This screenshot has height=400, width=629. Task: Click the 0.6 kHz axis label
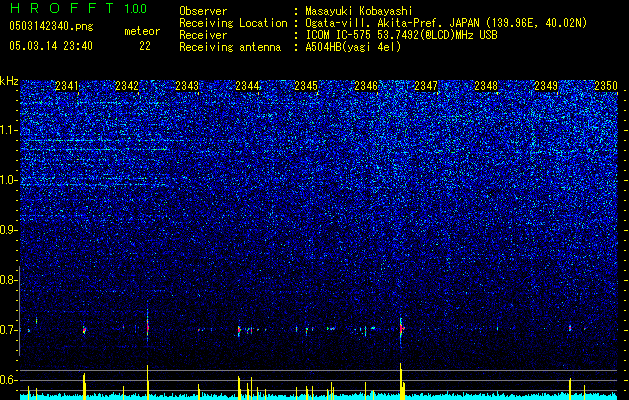pyautogui.click(x=9, y=380)
